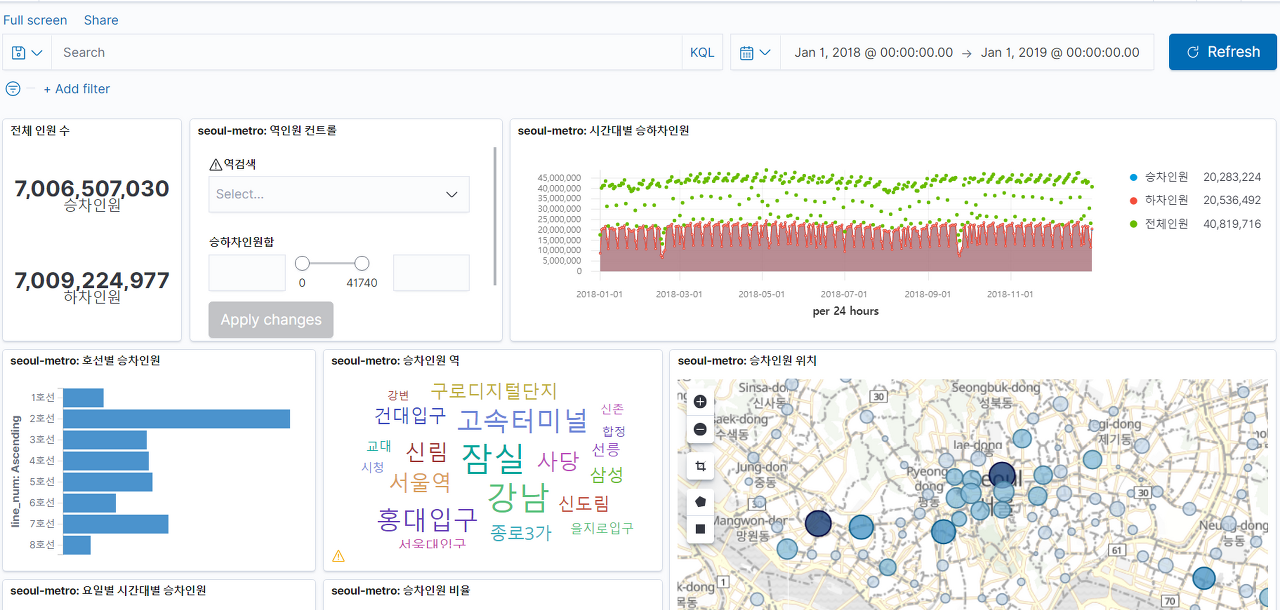Click the maximum 승하차인원합 input box

point(431,273)
